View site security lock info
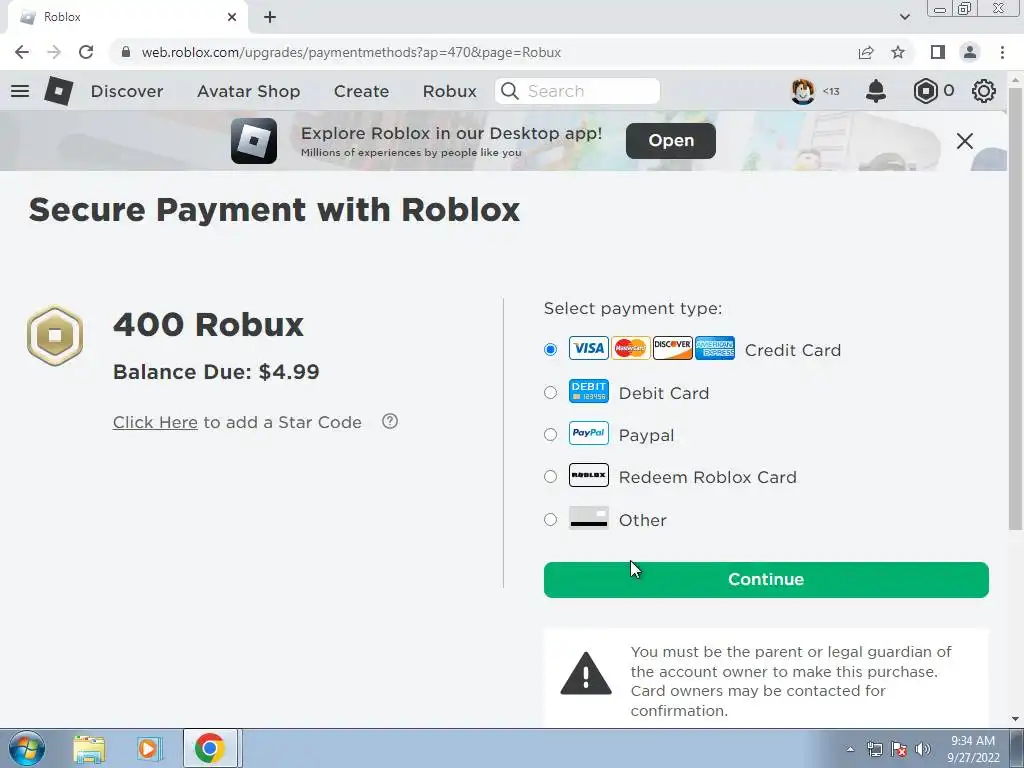 click(x=126, y=52)
